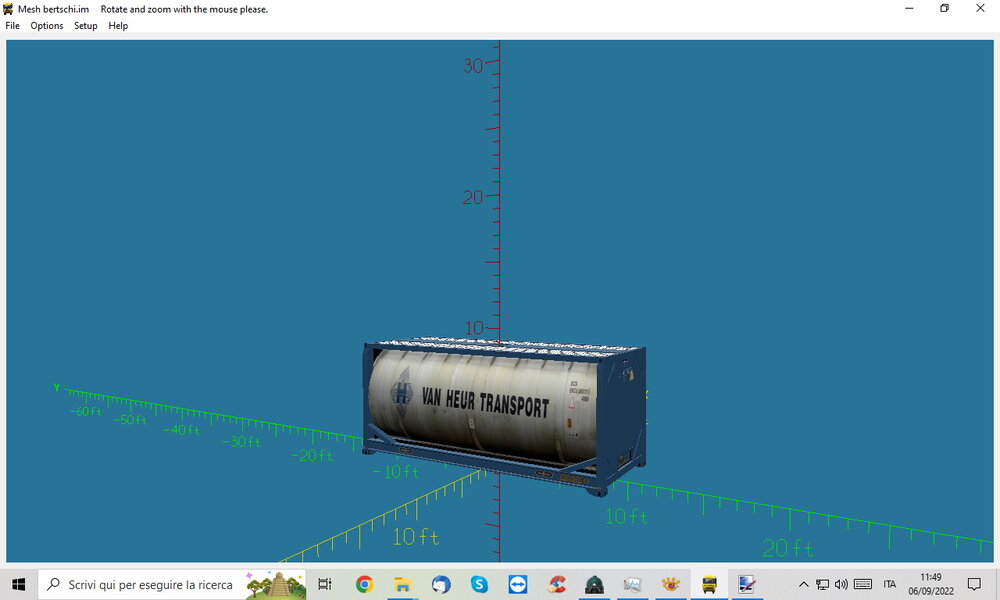
Task: Switch to yellow truck mesh viewer taskbar icon
Action: (x=709, y=584)
